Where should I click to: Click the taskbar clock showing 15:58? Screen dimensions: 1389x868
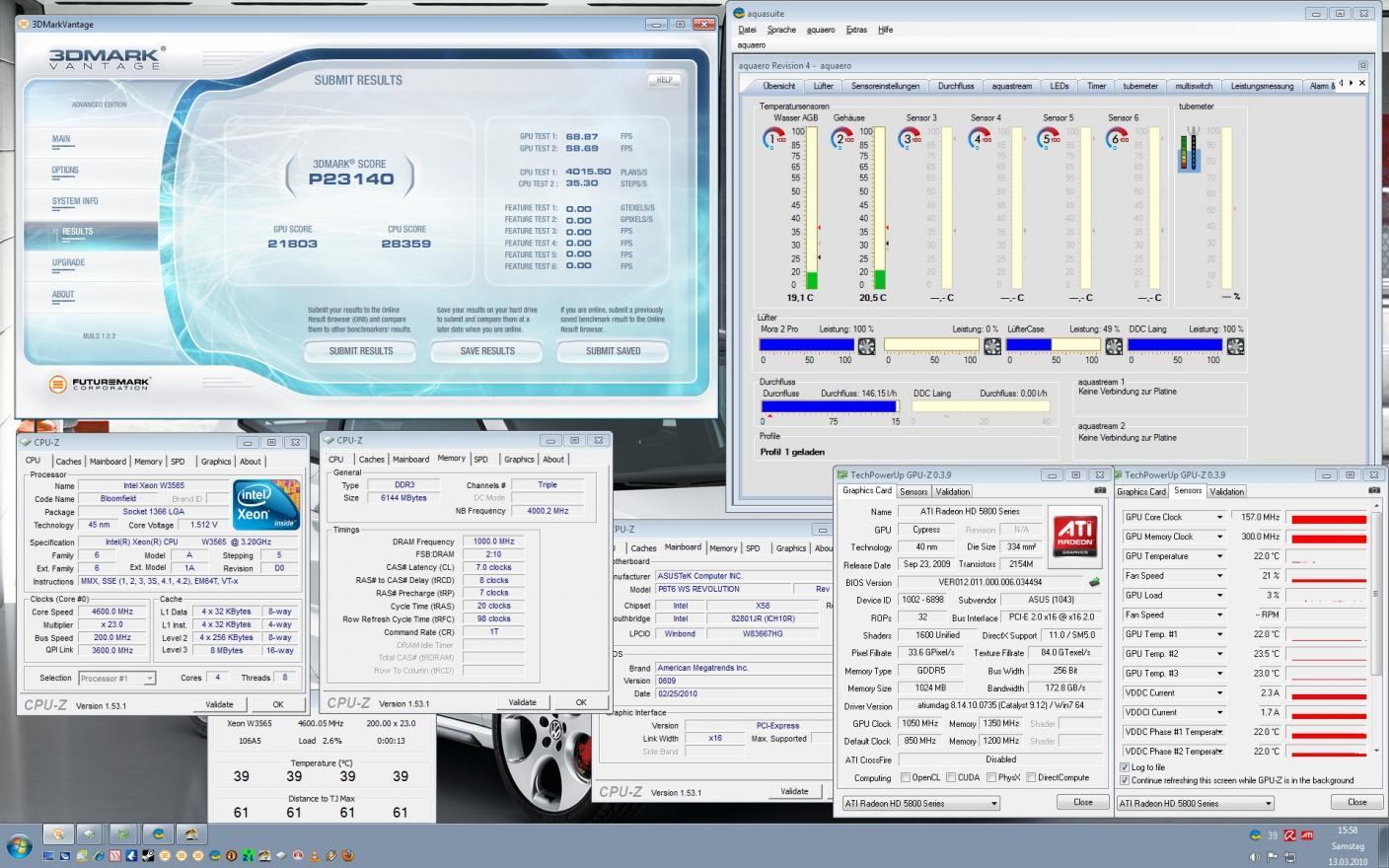click(x=1347, y=831)
